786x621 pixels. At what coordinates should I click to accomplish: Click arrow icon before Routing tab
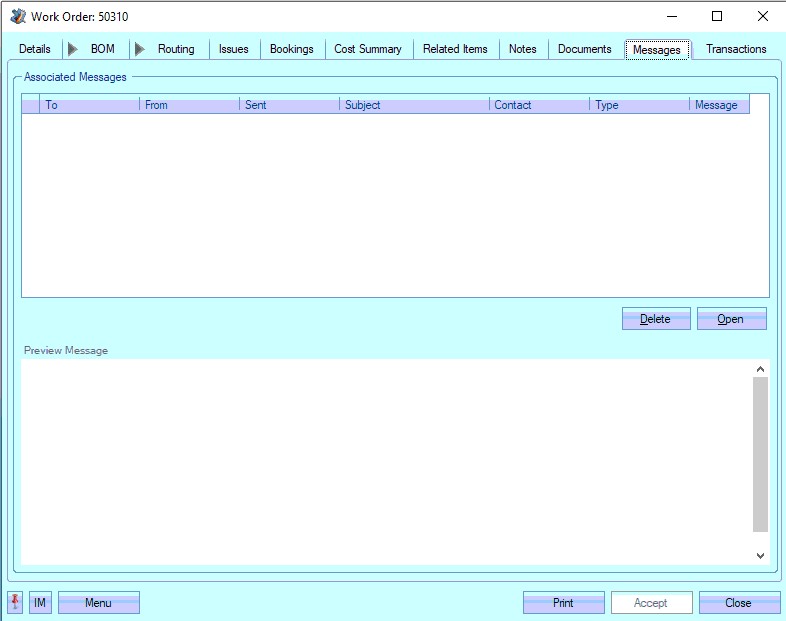[x=139, y=49]
